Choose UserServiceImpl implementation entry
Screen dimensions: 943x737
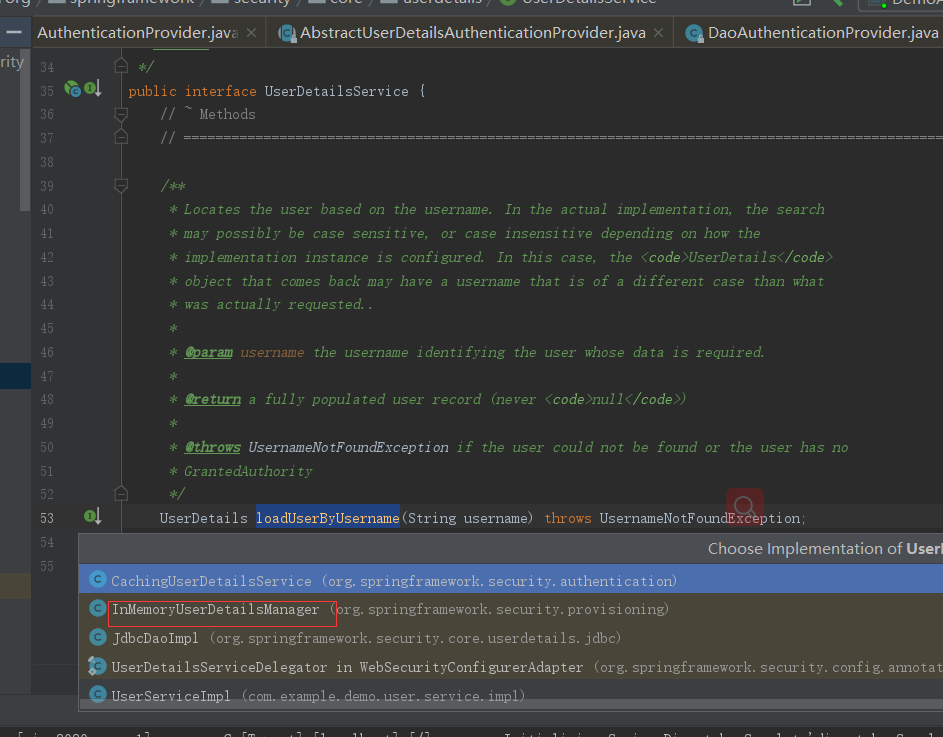[x=511, y=695]
